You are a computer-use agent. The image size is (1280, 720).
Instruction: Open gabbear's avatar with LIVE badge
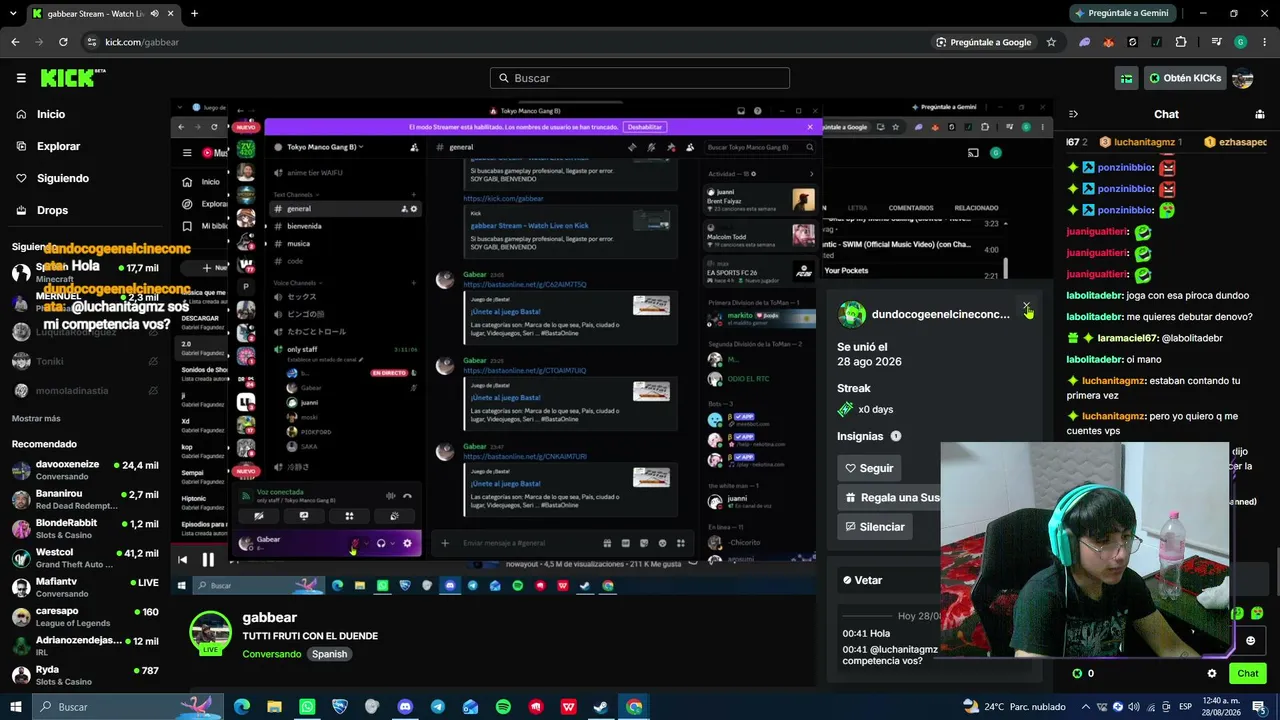(x=211, y=633)
